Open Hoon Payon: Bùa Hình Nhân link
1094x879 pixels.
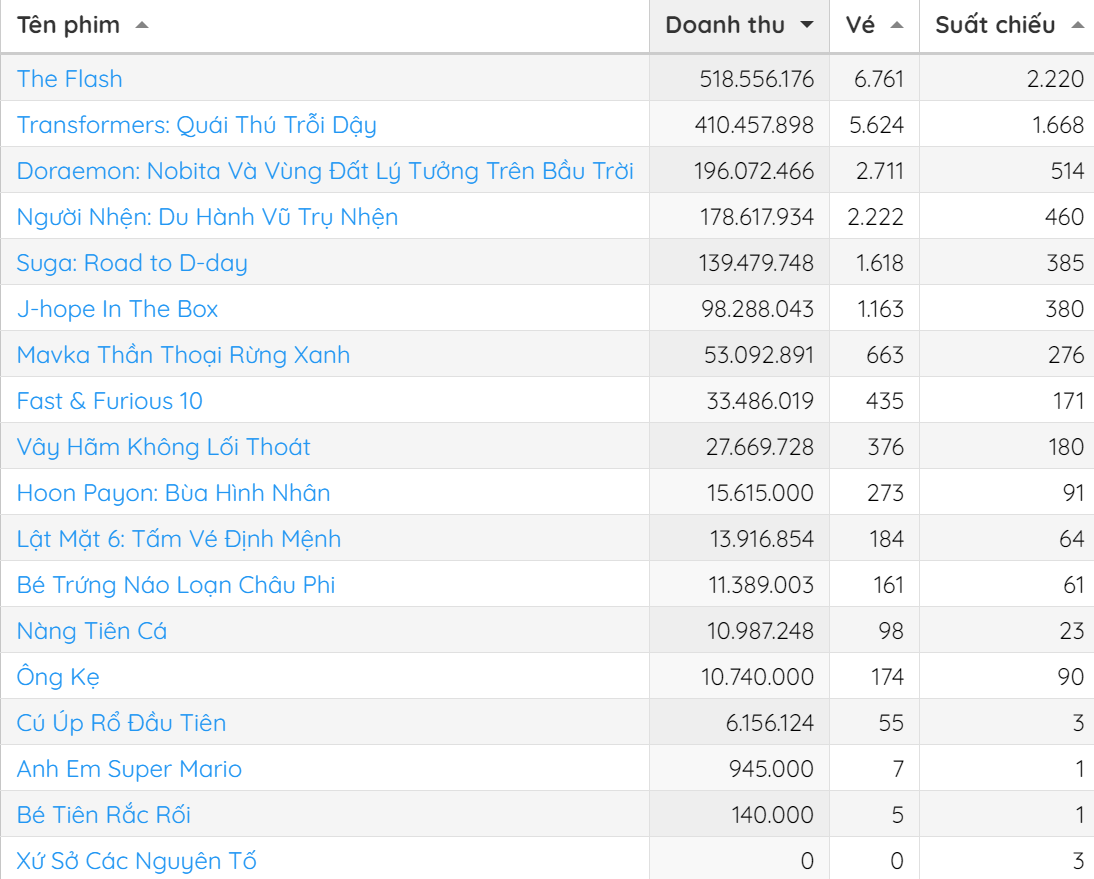[x=173, y=493]
